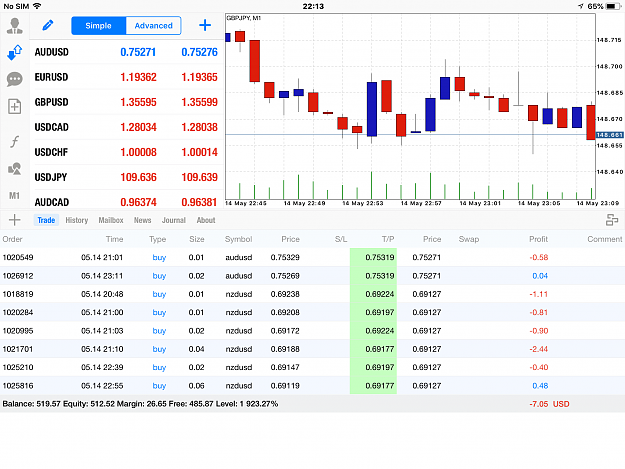Tap the -2.44 profit value
Image resolution: width=625 pixels, height=469 pixels.
pyautogui.click(x=539, y=349)
